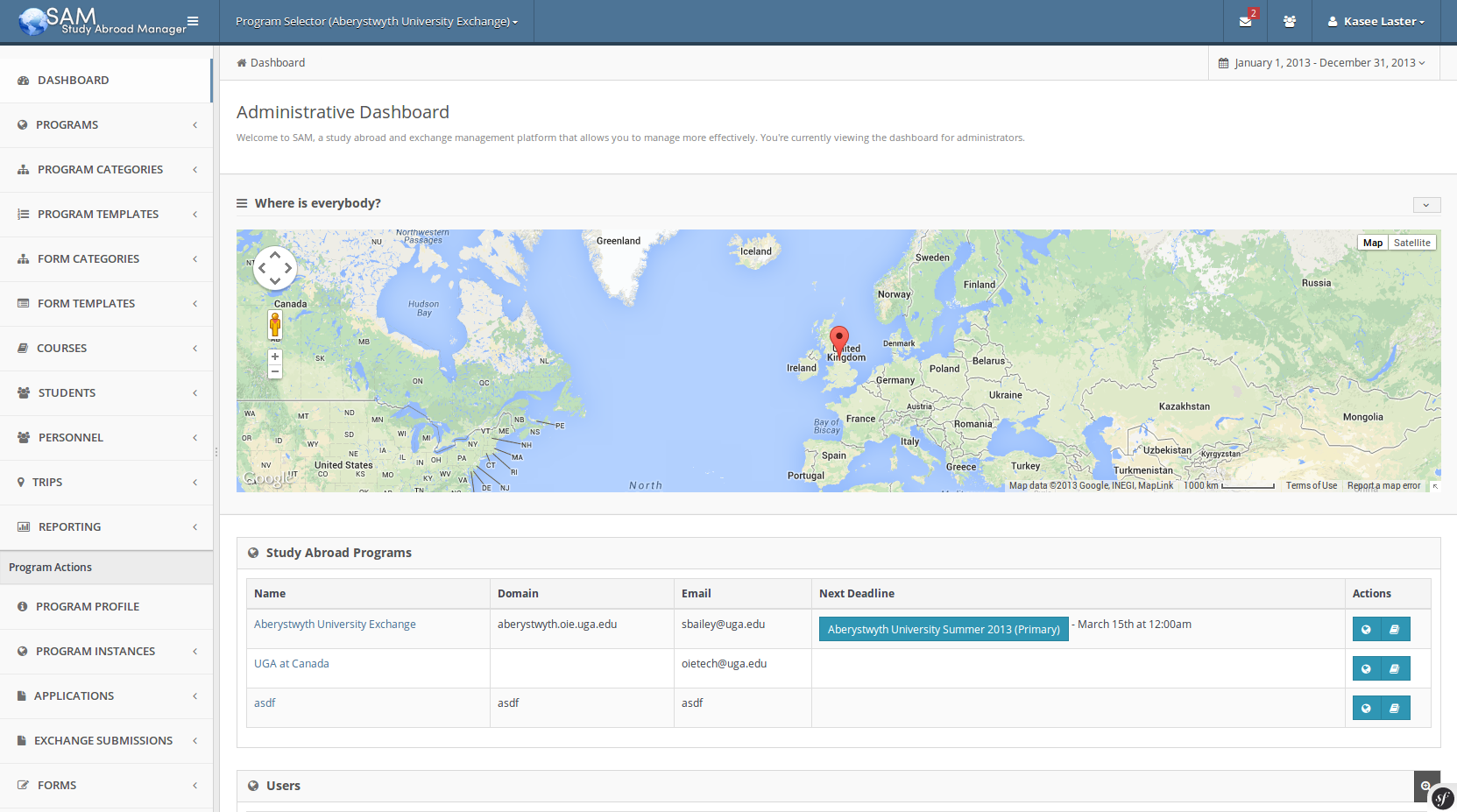Click the calendar icon by date range
Image resolution: width=1457 pixels, height=812 pixels.
tap(1223, 63)
